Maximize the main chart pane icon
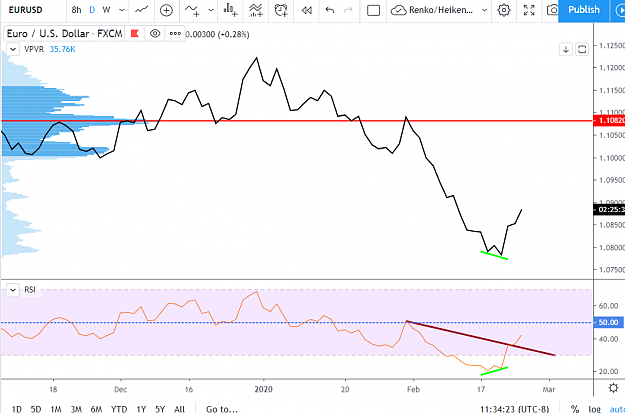Screen dimensions: 625x413 click(x=582, y=49)
